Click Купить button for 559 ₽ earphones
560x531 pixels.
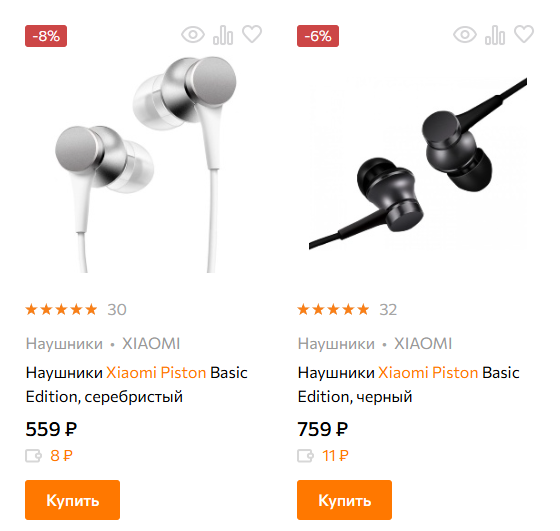pos(72,500)
